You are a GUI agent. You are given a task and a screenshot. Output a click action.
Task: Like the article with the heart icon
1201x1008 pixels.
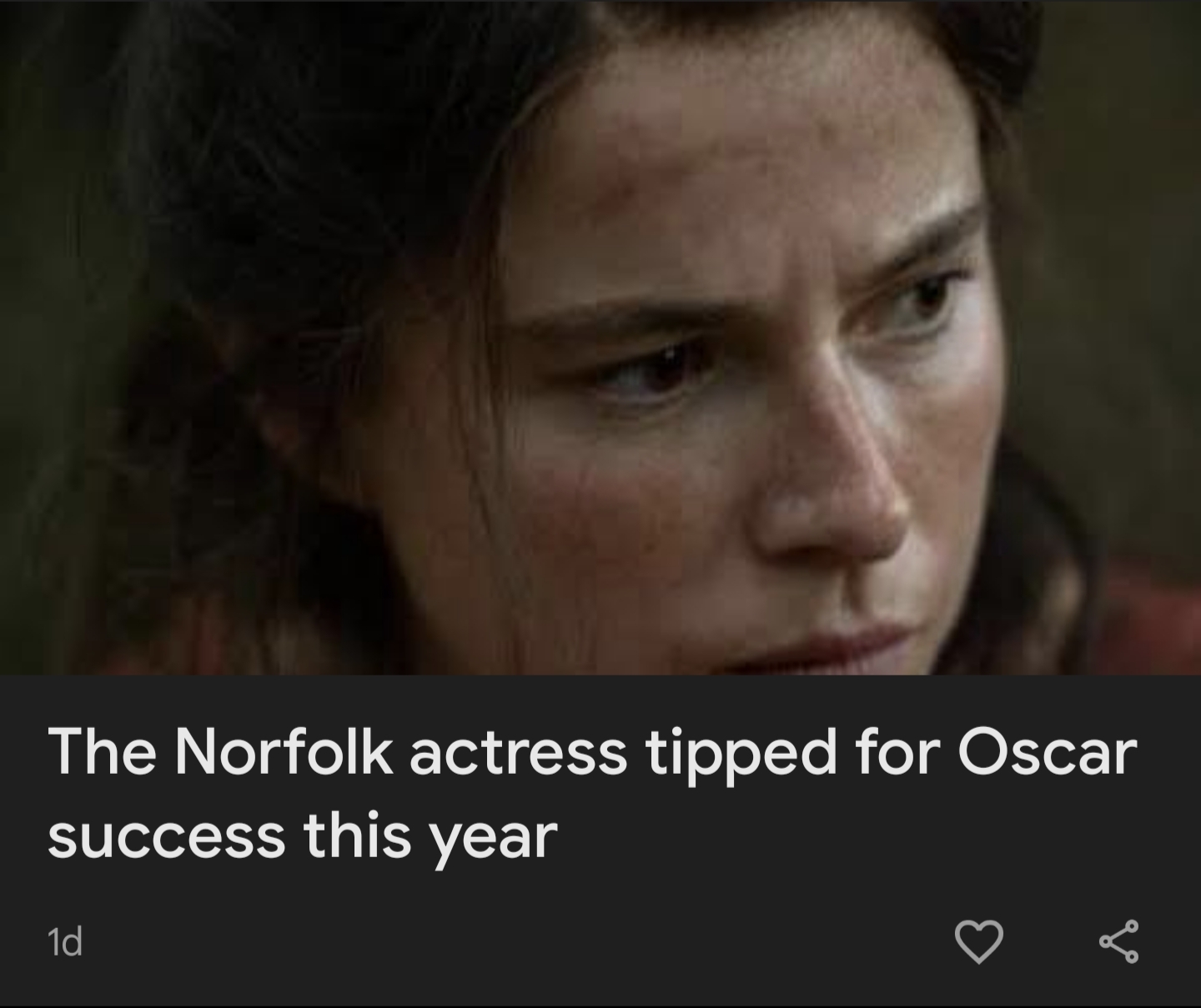click(x=978, y=943)
